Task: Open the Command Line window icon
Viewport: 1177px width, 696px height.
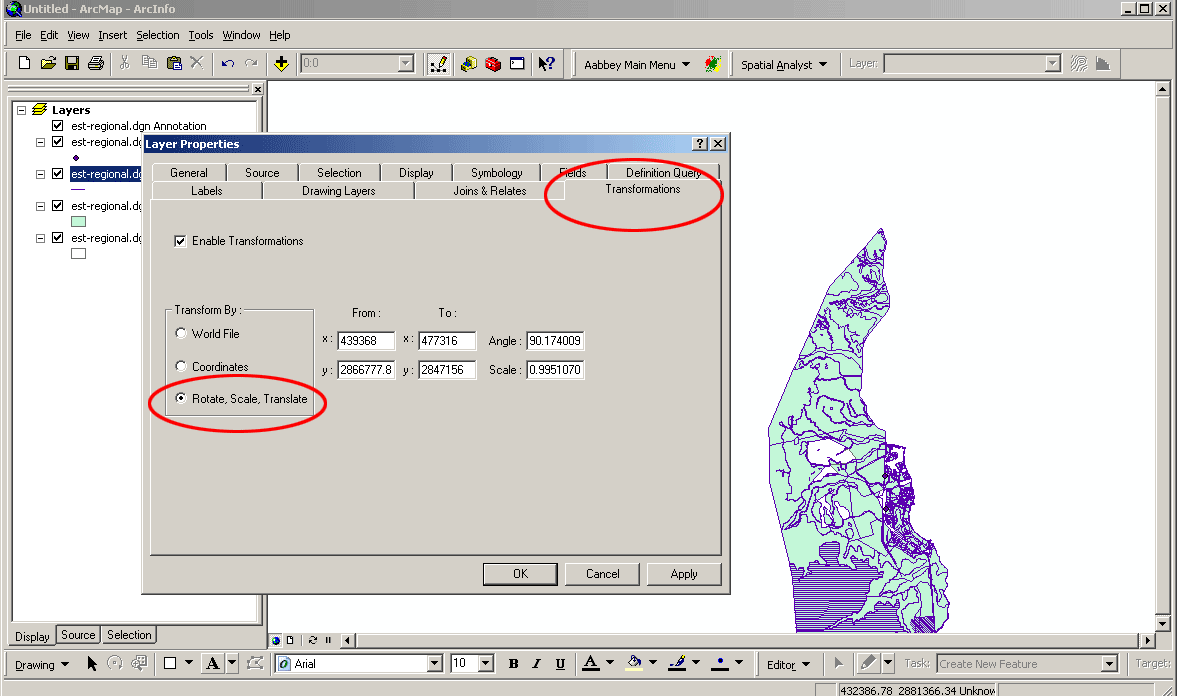Action: 517,63
